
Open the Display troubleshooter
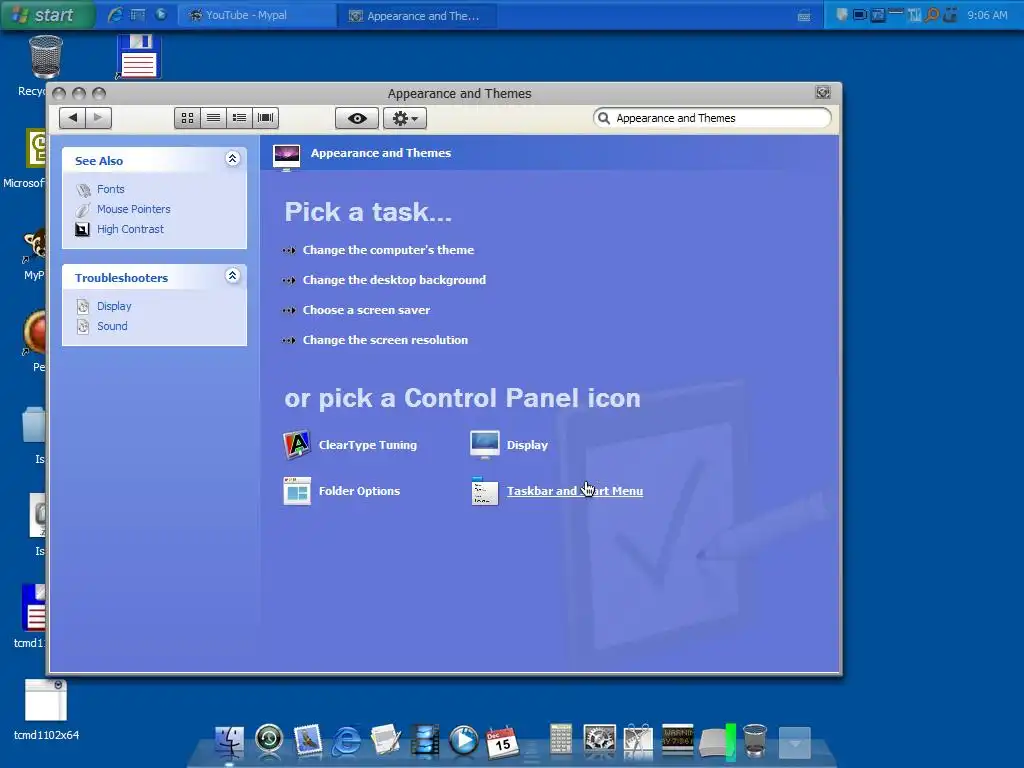coord(114,306)
